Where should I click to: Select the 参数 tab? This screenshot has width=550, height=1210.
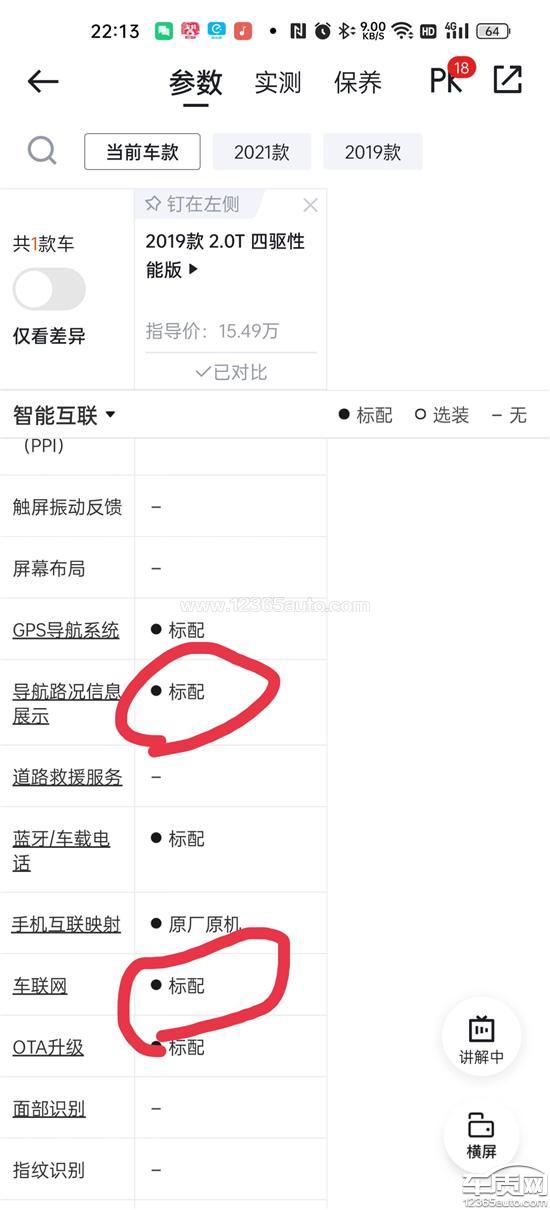(196, 82)
